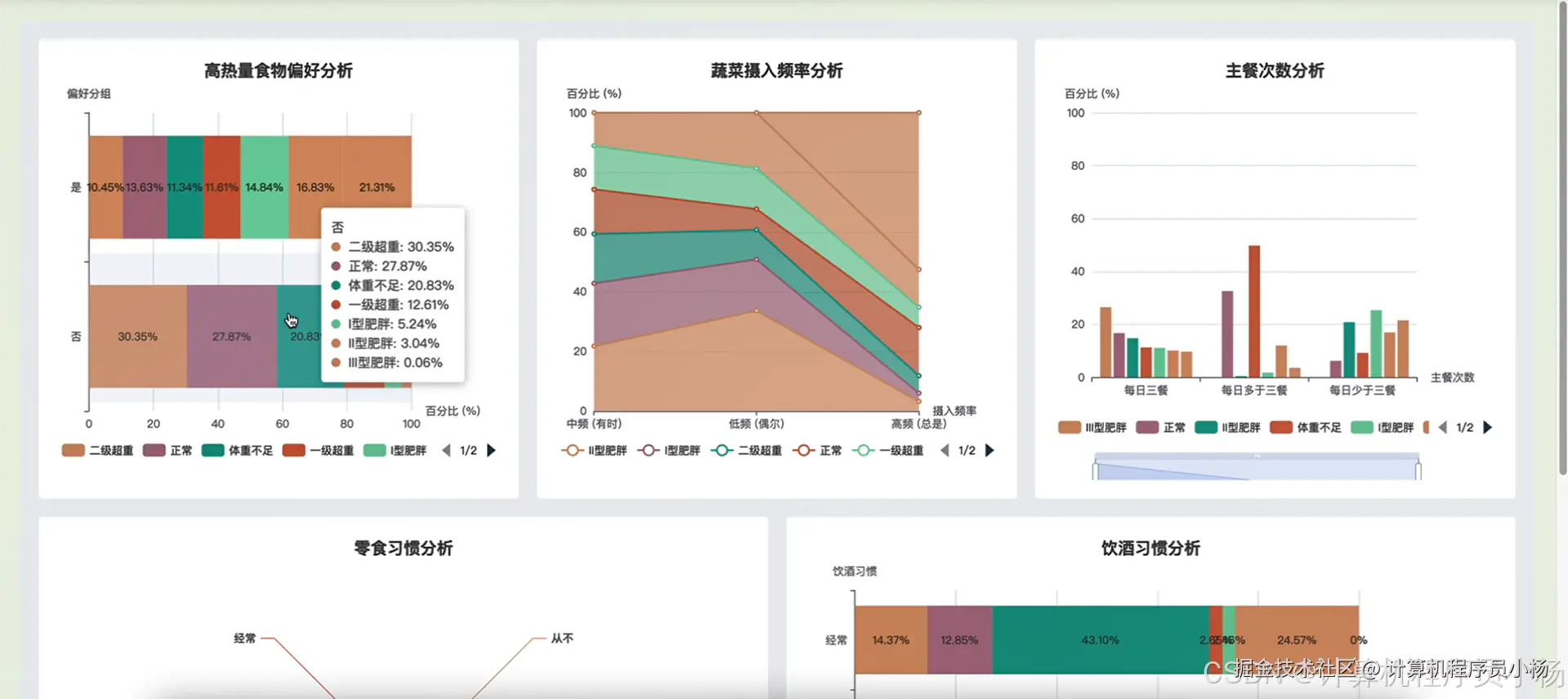Click the 二级超重: 30.35% tooltip row
Image resolution: width=1568 pixels, height=699 pixels.
point(393,247)
